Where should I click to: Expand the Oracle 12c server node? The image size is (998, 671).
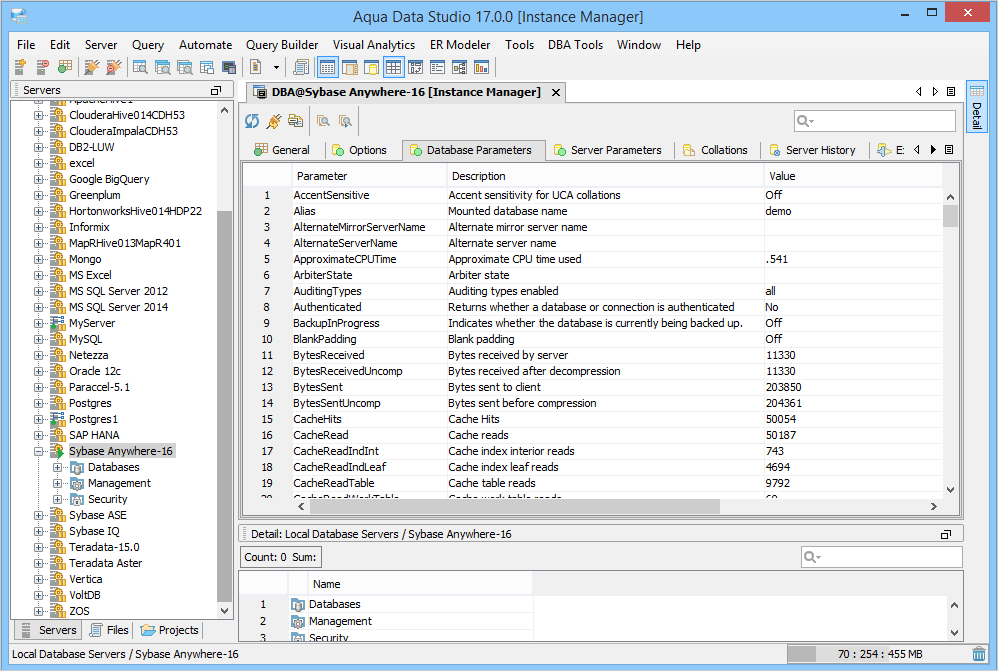coord(39,371)
